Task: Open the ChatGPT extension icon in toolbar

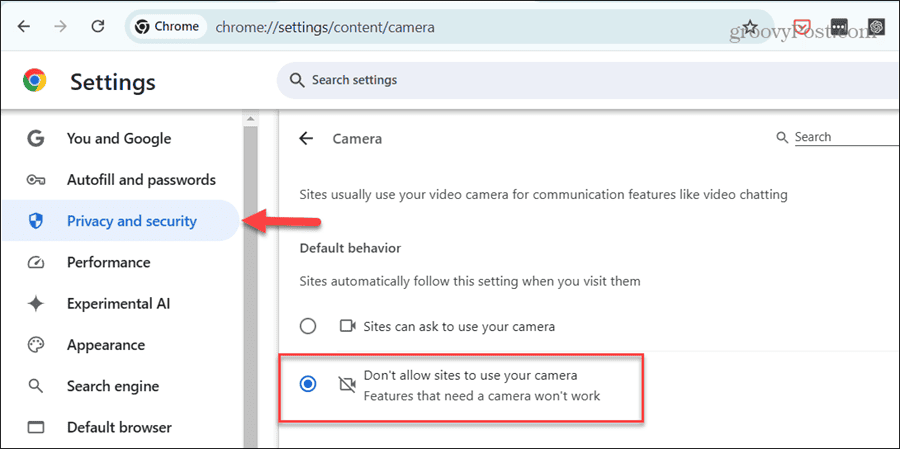Action: coord(876,27)
